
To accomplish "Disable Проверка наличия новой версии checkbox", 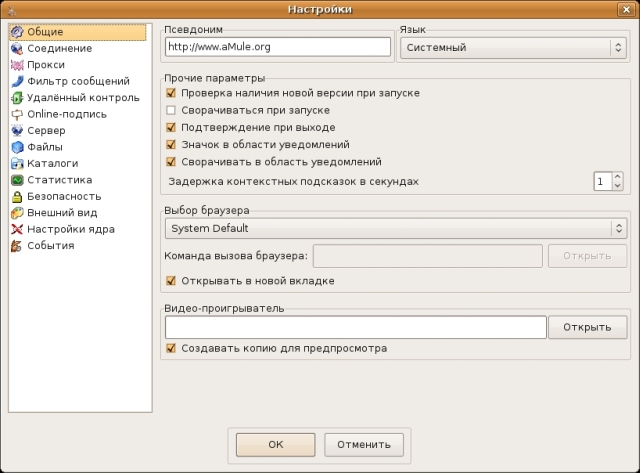I will [171, 93].
